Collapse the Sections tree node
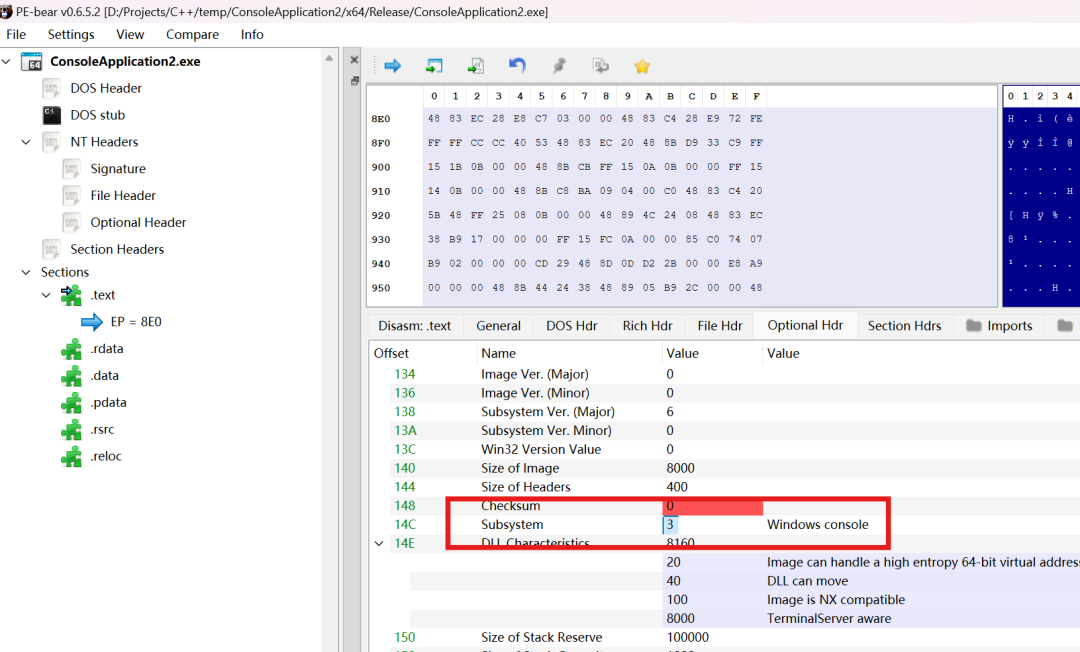This screenshot has height=652, width=1080. tap(26, 272)
